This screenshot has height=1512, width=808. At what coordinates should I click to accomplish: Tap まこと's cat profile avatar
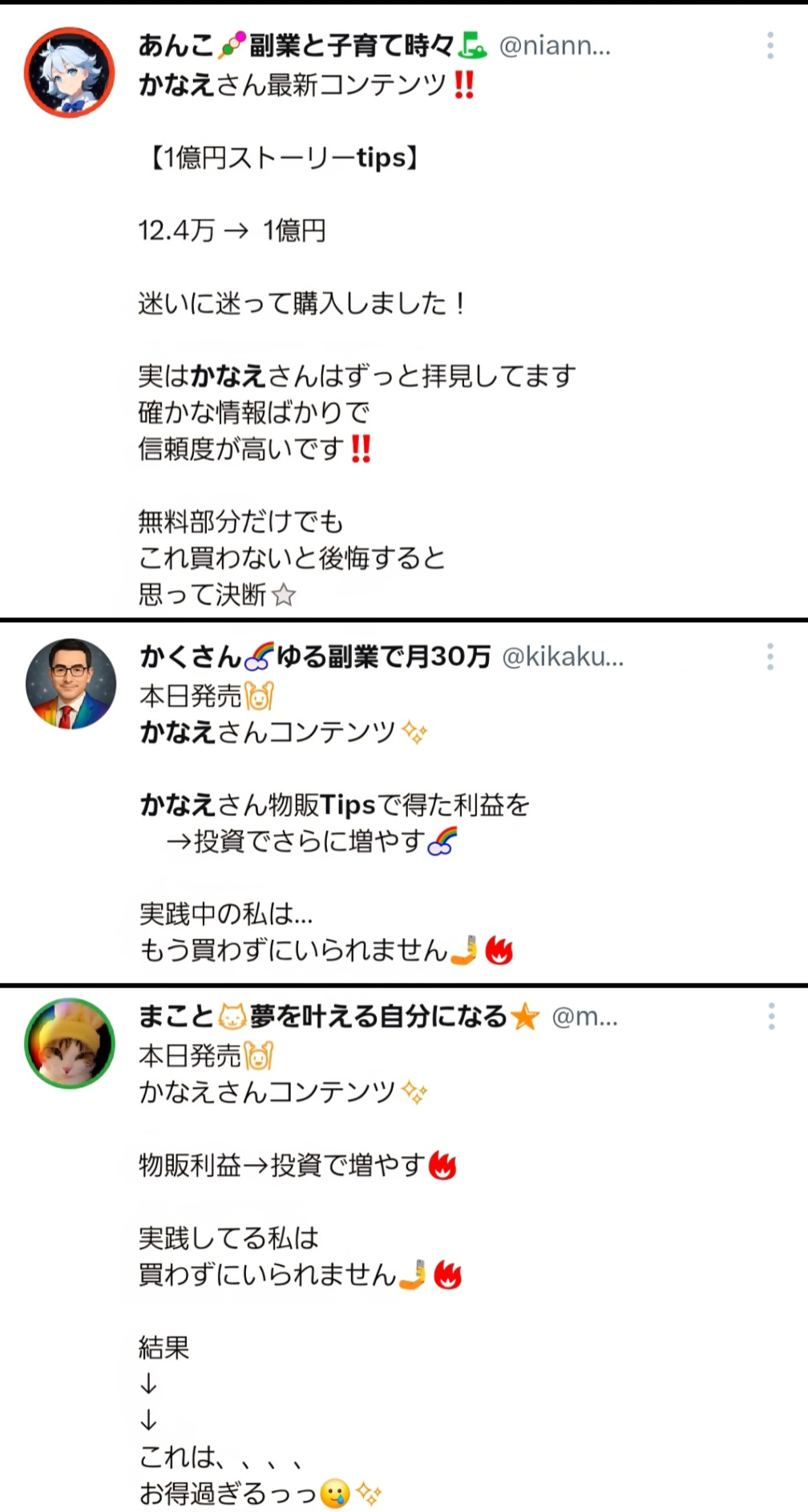pyautogui.click(x=70, y=1043)
